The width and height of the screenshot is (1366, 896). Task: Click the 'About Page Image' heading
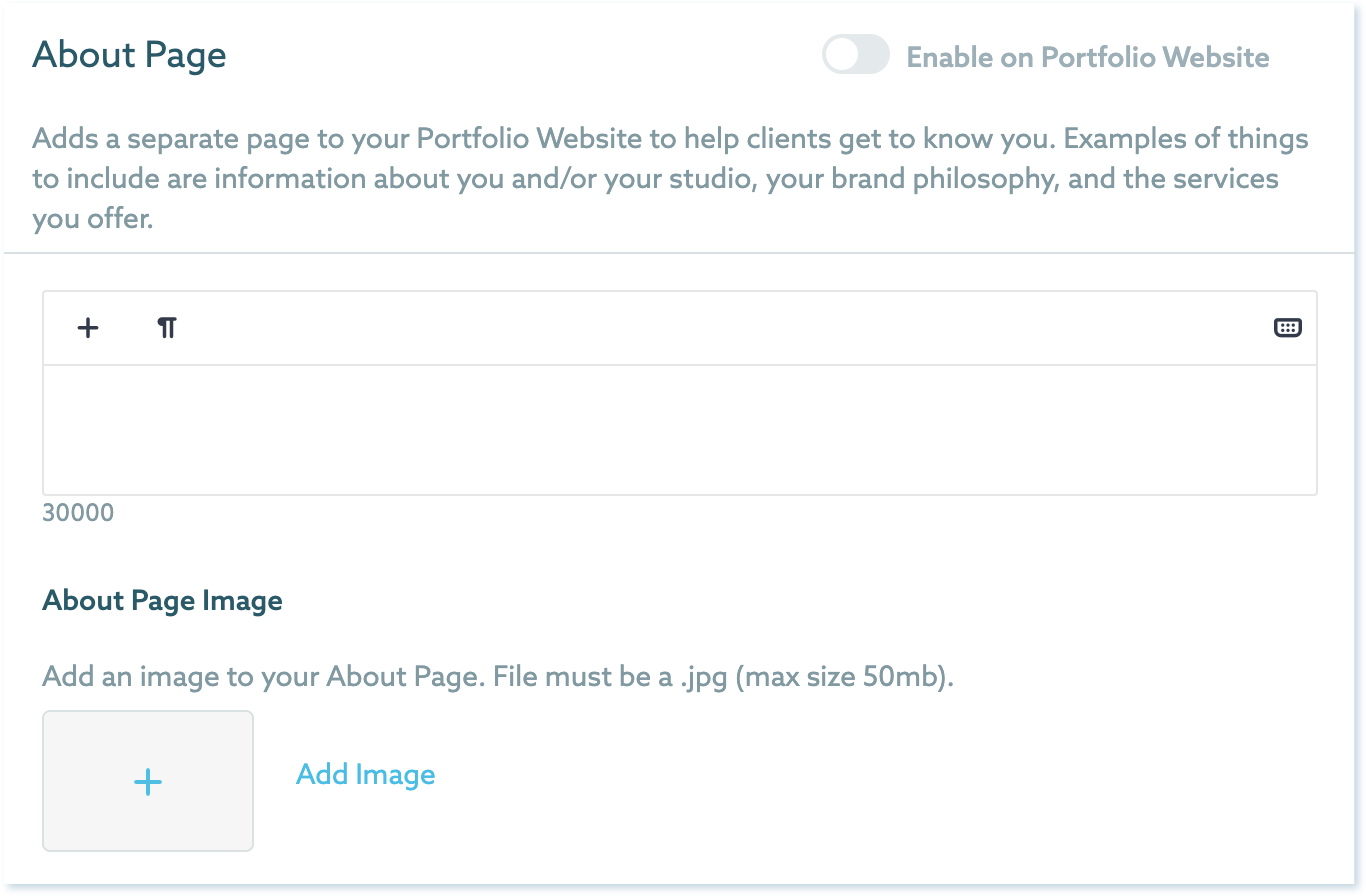click(x=162, y=601)
